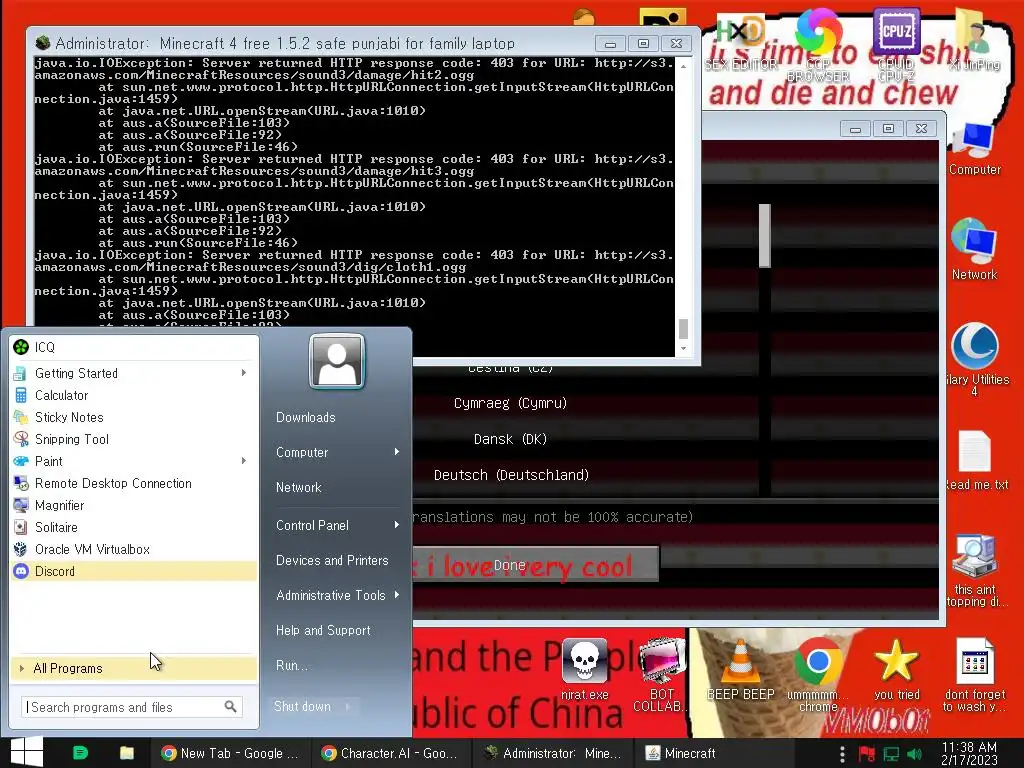Viewport: 1024px width, 768px height.
Task: Open Devices and Printers
Action: pyautogui.click(x=332, y=560)
